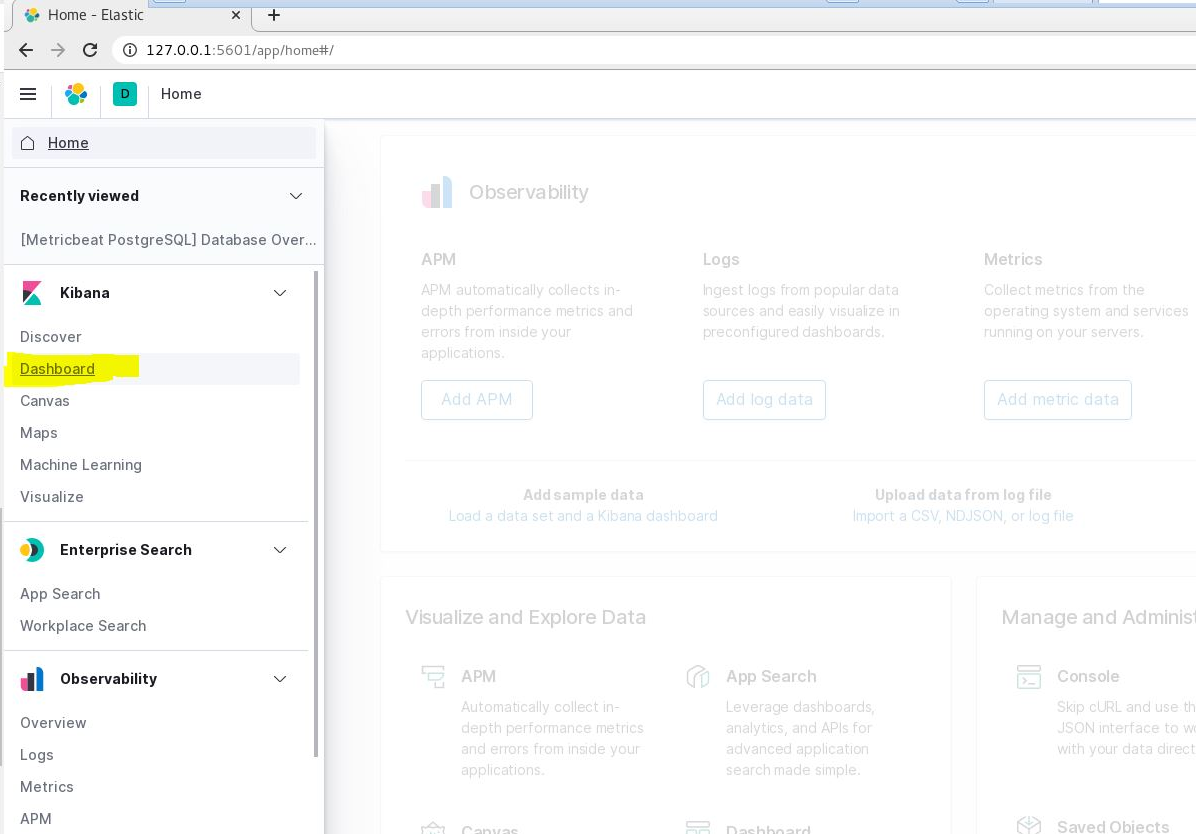Open Machine Learning in sidebar
Image resolution: width=1196 pixels, height=834 pixels.
point(81,465)
